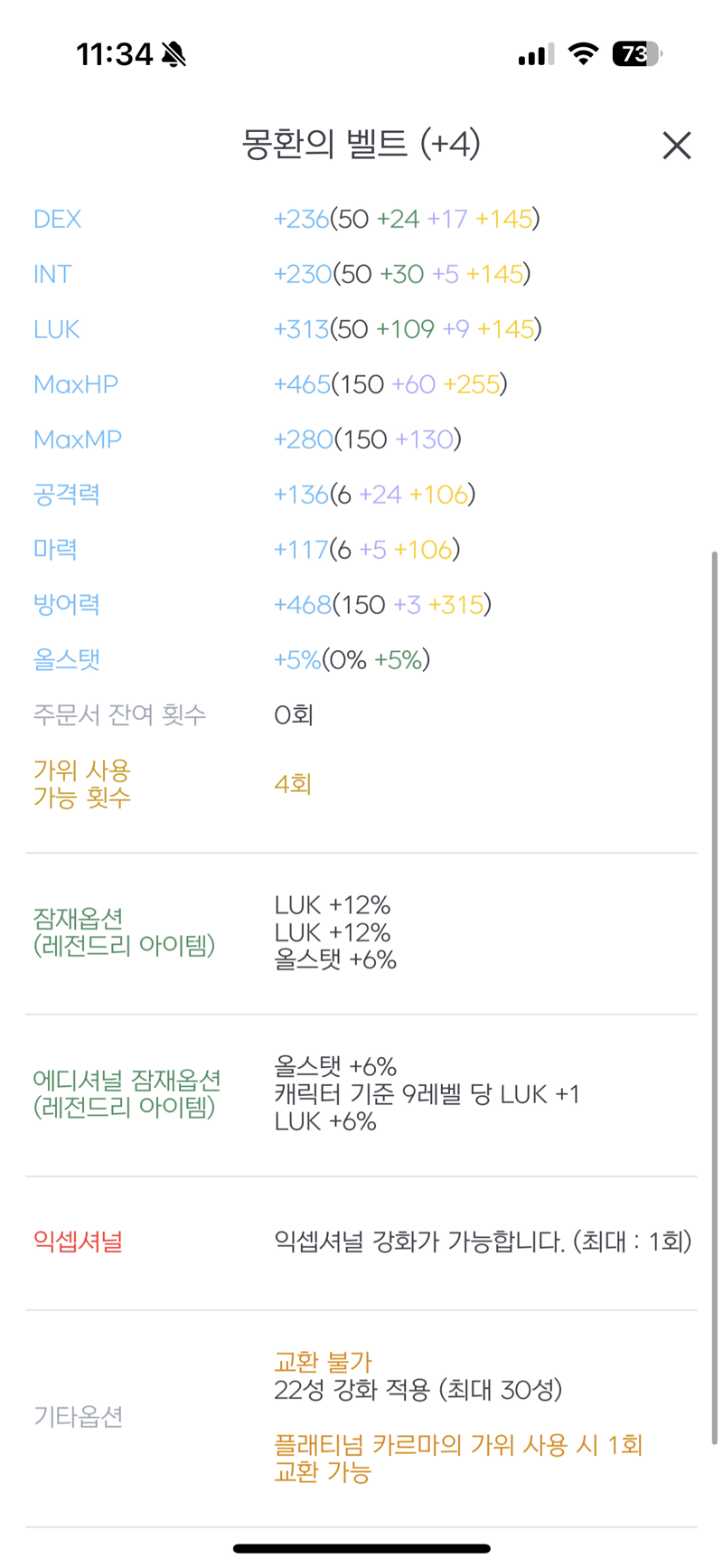Tap the cellular signal bars icon
This screenshot has height=1568, width=723.
536,55
